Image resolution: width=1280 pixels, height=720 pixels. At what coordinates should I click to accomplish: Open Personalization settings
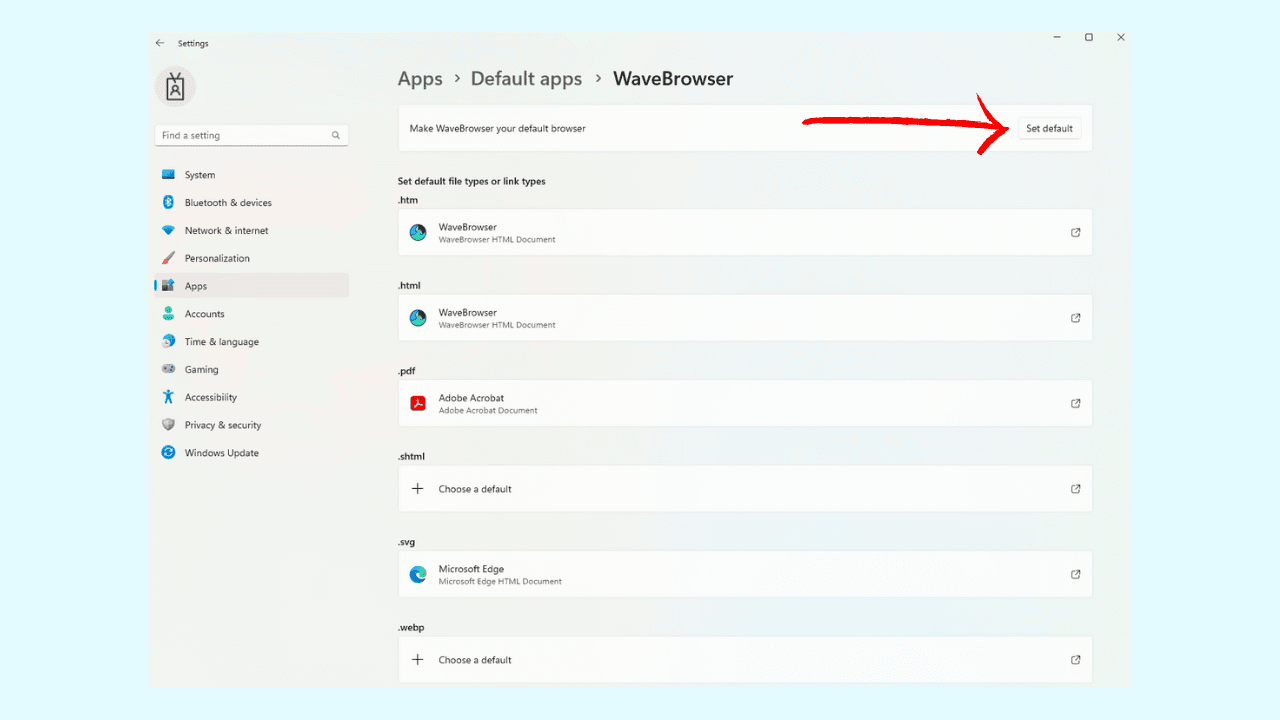point(216,258)
